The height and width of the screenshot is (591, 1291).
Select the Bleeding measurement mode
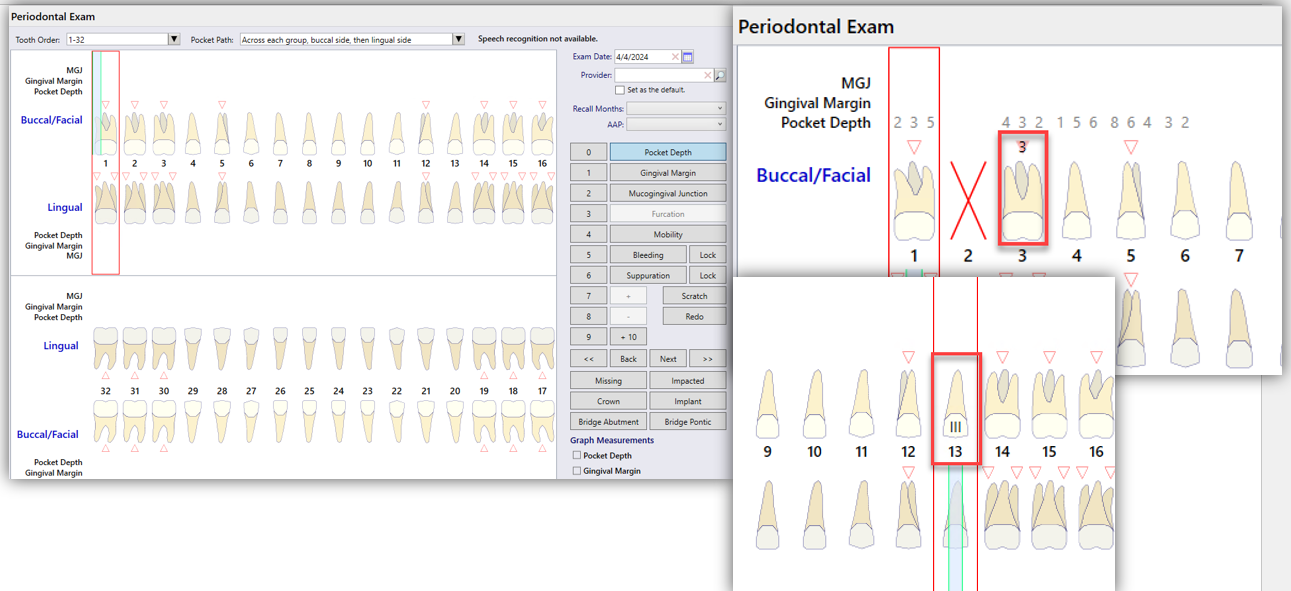[648, 254]
